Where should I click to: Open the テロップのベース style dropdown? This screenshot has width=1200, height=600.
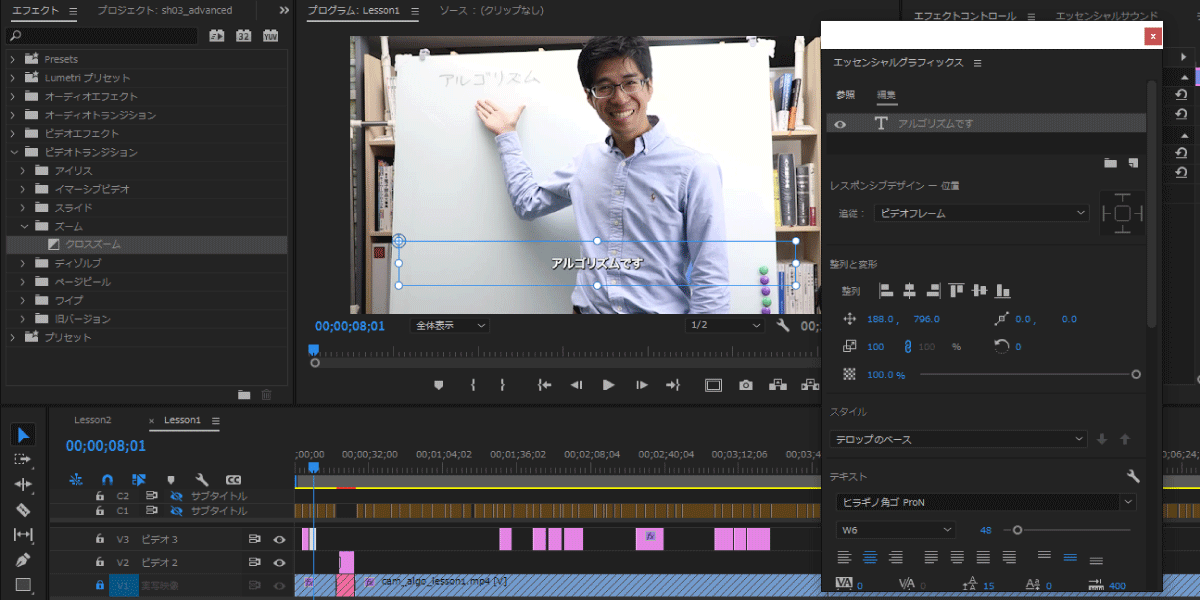coord(958,439)
